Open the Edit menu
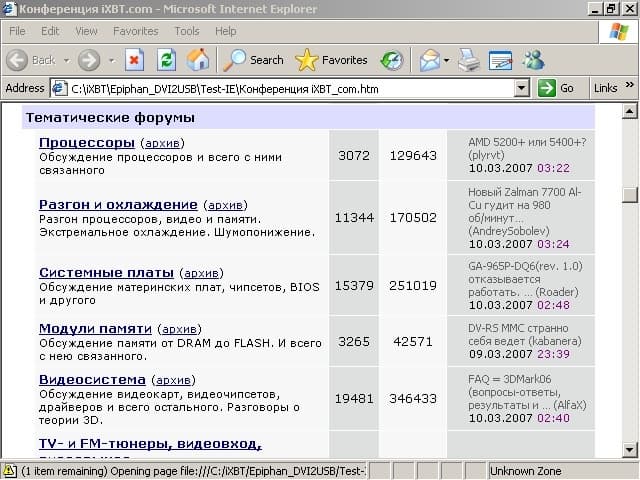This screenshot has height=480, width=640. coord(50,31)
